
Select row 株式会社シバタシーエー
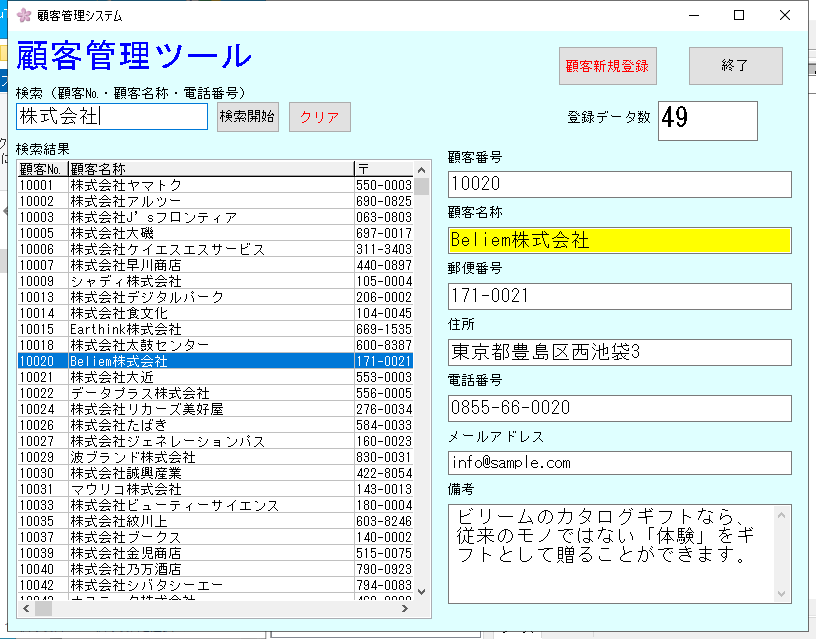tap(215, 585)
